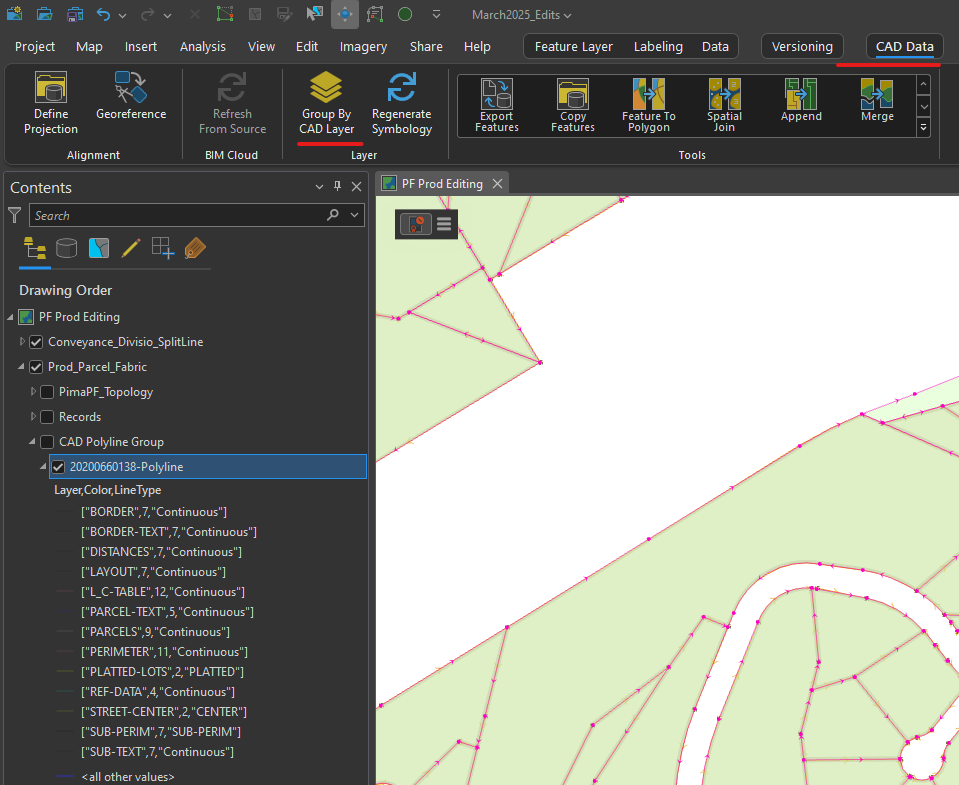
Task: Collapse the 20200660138-Polyline layer
Action: 42,466
